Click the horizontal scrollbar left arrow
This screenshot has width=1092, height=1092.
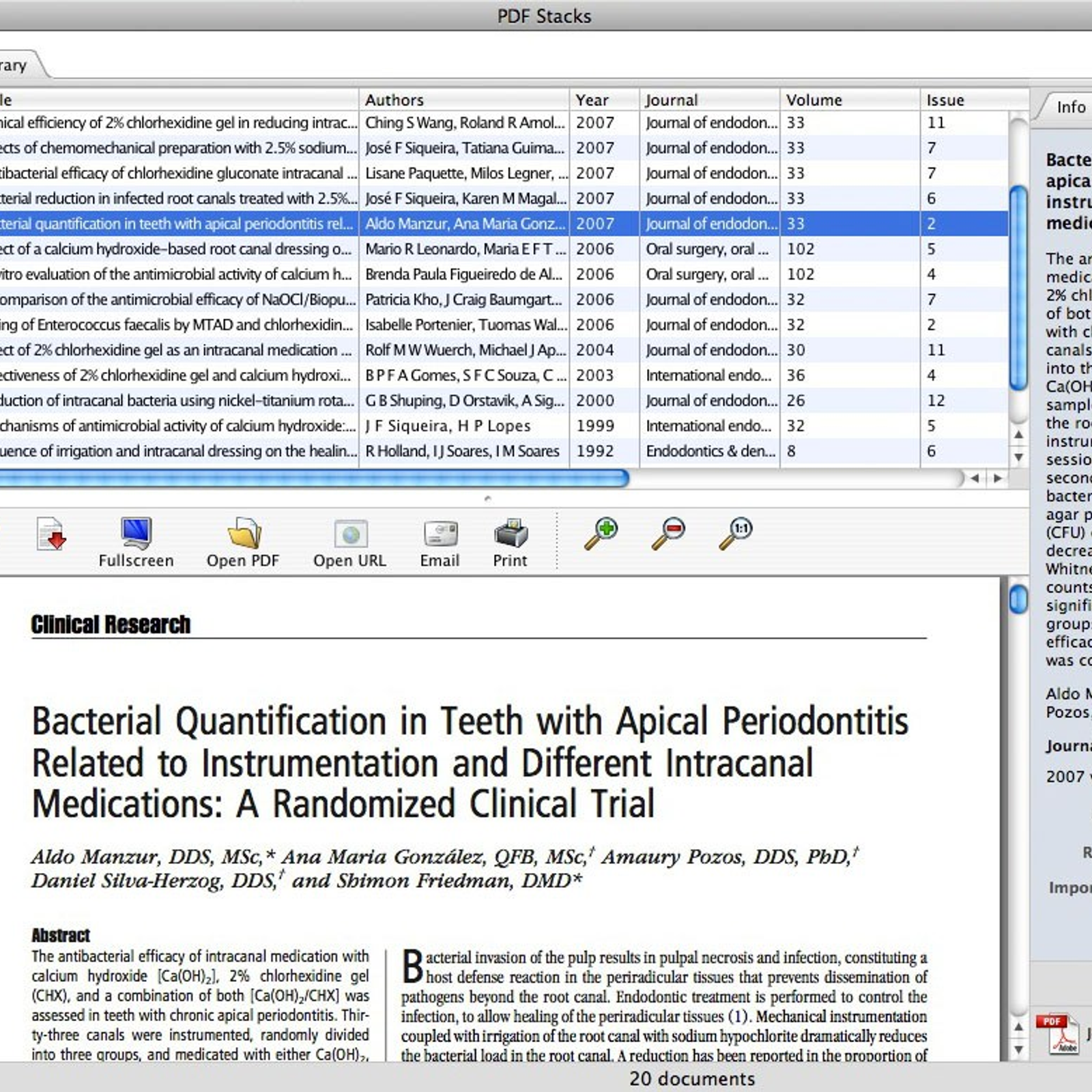975,478
